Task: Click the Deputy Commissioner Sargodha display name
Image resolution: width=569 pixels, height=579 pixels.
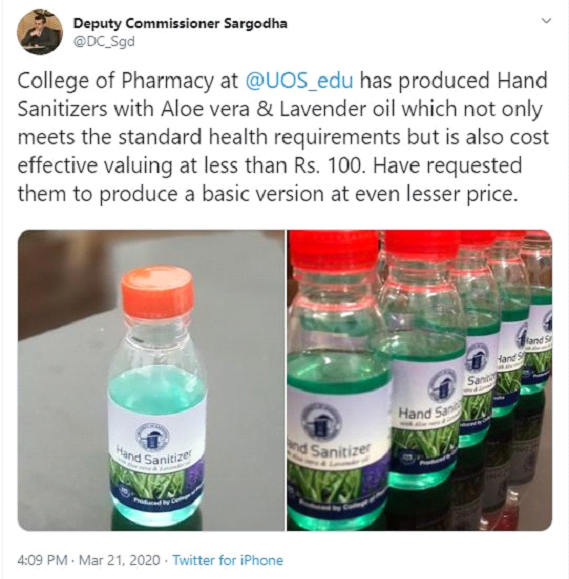Action: point(180,23)
